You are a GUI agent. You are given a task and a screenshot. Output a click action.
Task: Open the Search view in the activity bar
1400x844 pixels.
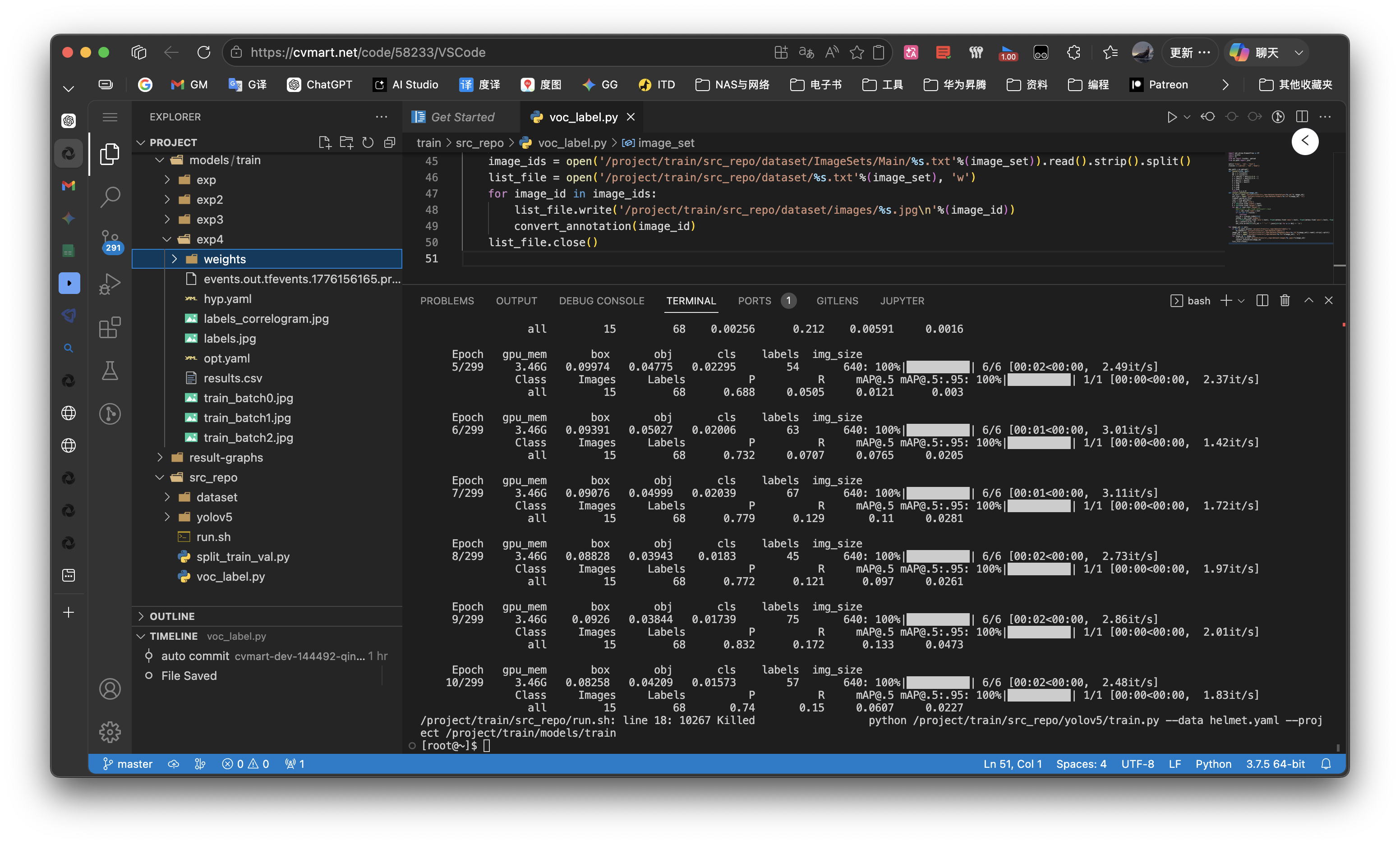tap(110, 197)
